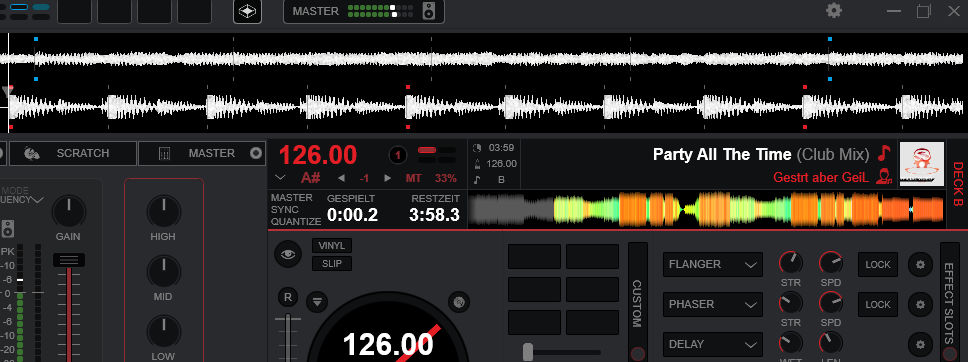This screenshot has width=968, height=362.
Task: Open settings gear for the FLANGER effect
Action: point(920,264)
